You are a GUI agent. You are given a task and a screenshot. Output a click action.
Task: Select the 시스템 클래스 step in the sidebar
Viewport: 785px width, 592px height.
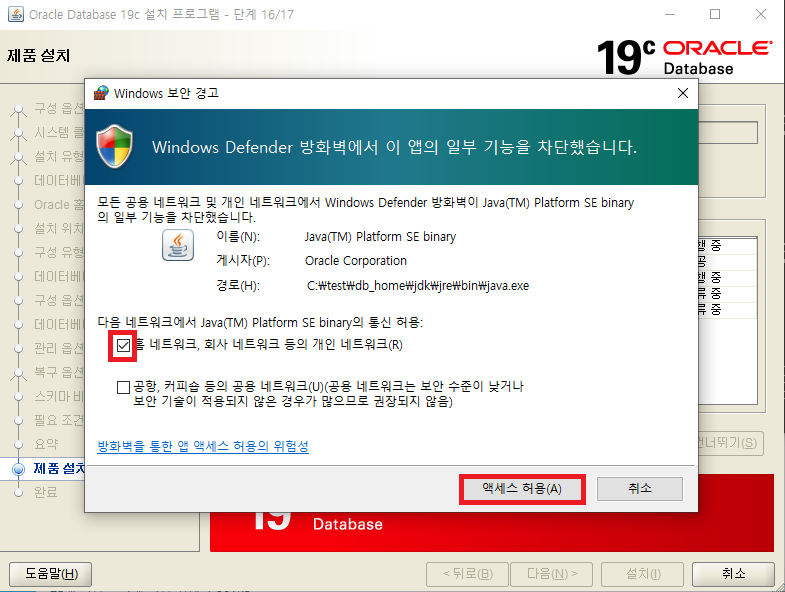coord(59,132)
